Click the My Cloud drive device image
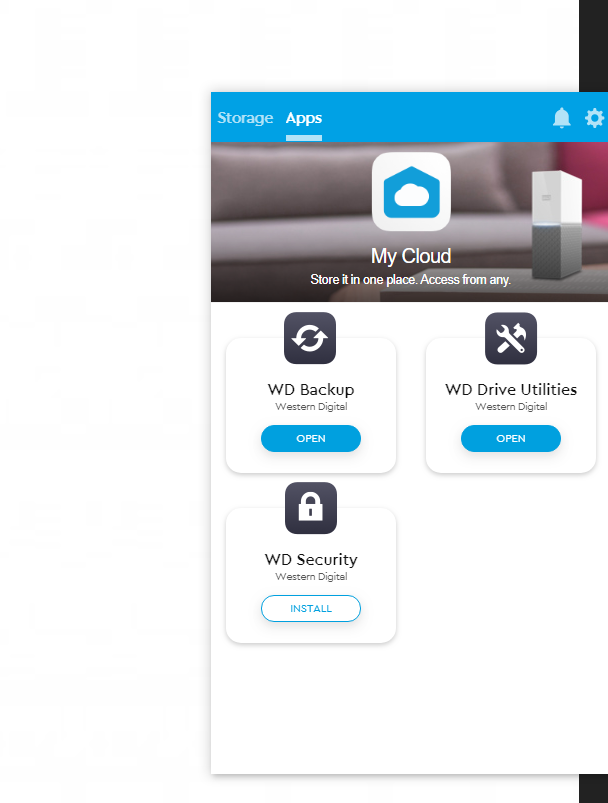This screenshot has height=803, width=608. tap(557, 224)
